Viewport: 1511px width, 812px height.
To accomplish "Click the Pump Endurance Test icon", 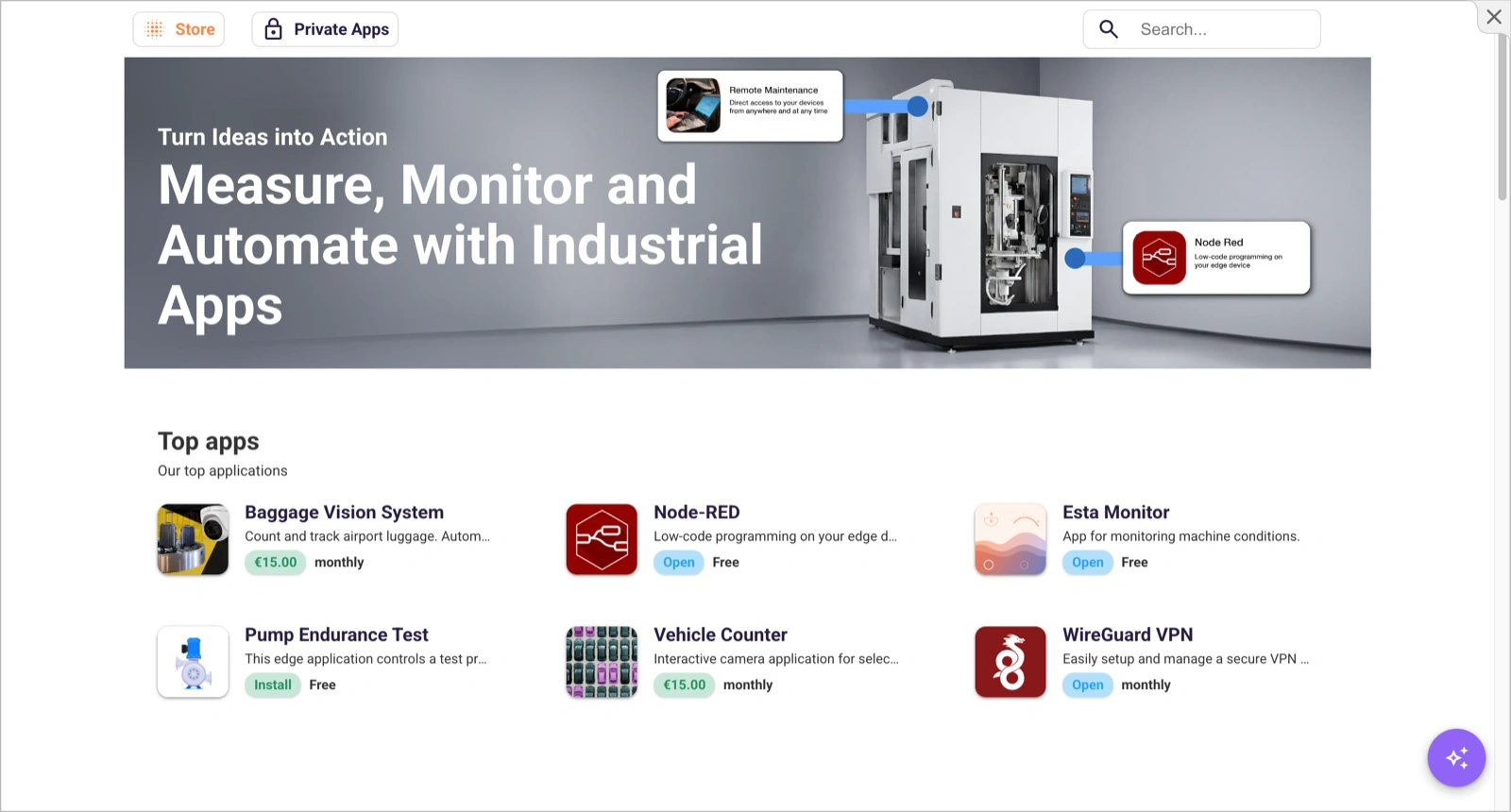I will click(193, 662).
